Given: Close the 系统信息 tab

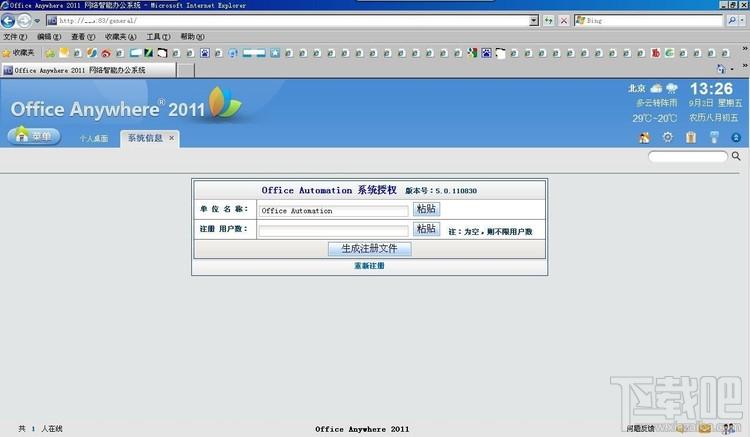Looking at the screenshot, I should pyautogui.click(x=171, y=138).
